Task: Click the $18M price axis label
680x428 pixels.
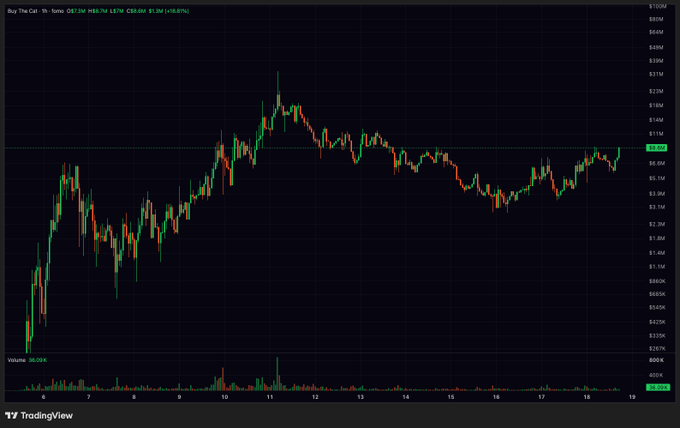Action: [656, 105]
